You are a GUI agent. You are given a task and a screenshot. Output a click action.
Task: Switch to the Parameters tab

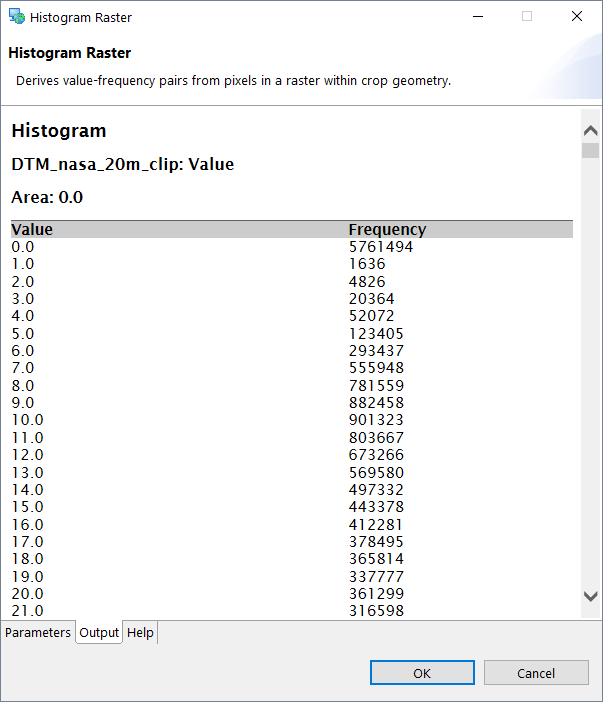[x=38, y=633]
